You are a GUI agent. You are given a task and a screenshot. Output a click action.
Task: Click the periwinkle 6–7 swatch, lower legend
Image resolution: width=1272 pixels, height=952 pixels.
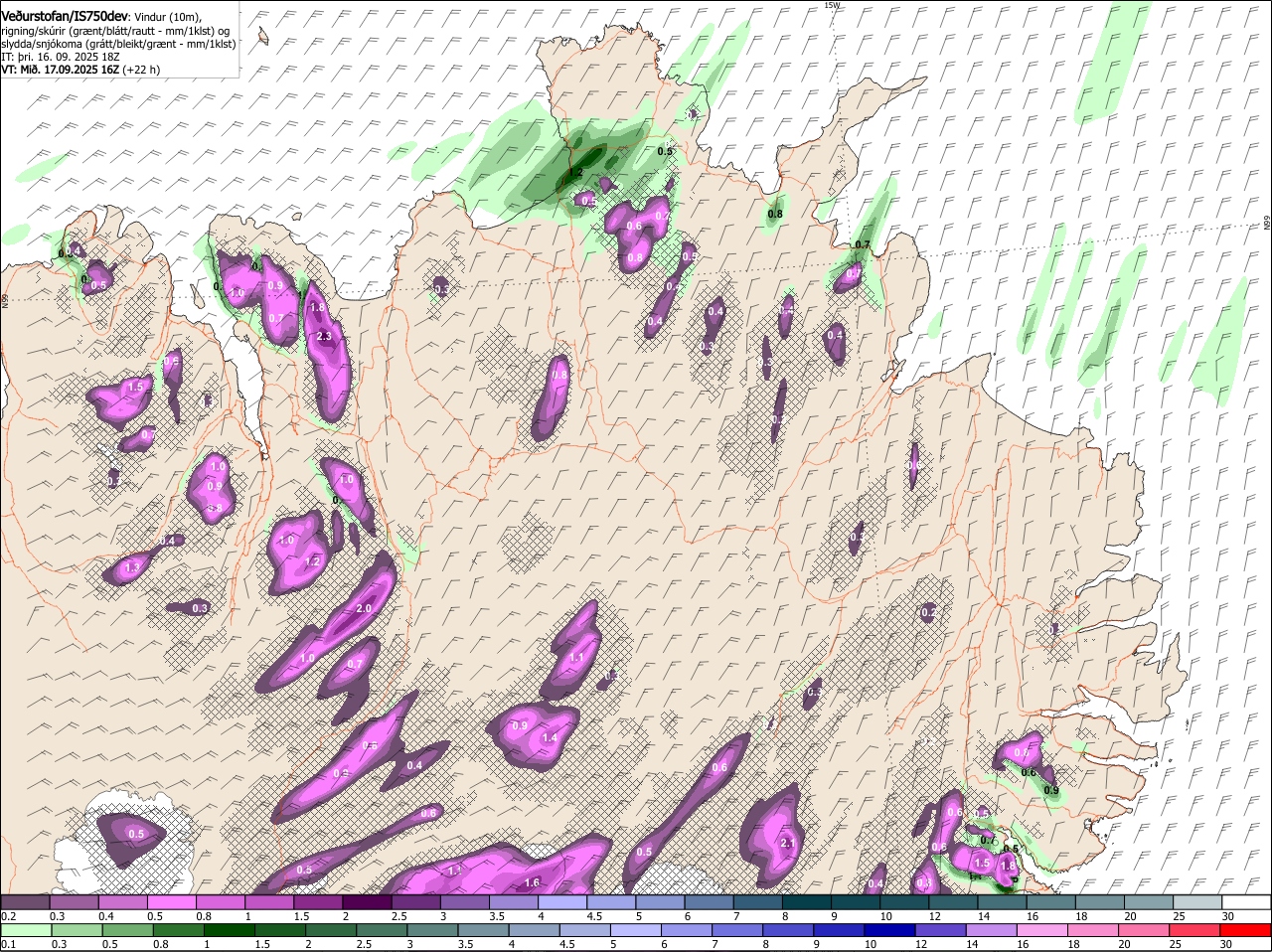coord(689,930)
